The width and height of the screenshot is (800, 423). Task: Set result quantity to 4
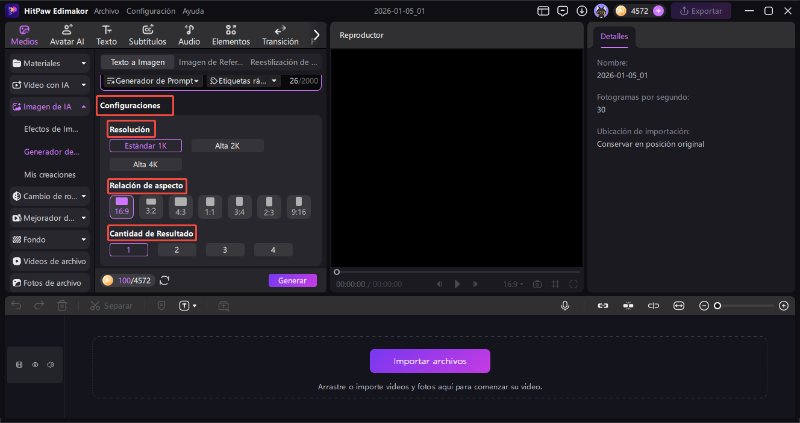point(273,250)
